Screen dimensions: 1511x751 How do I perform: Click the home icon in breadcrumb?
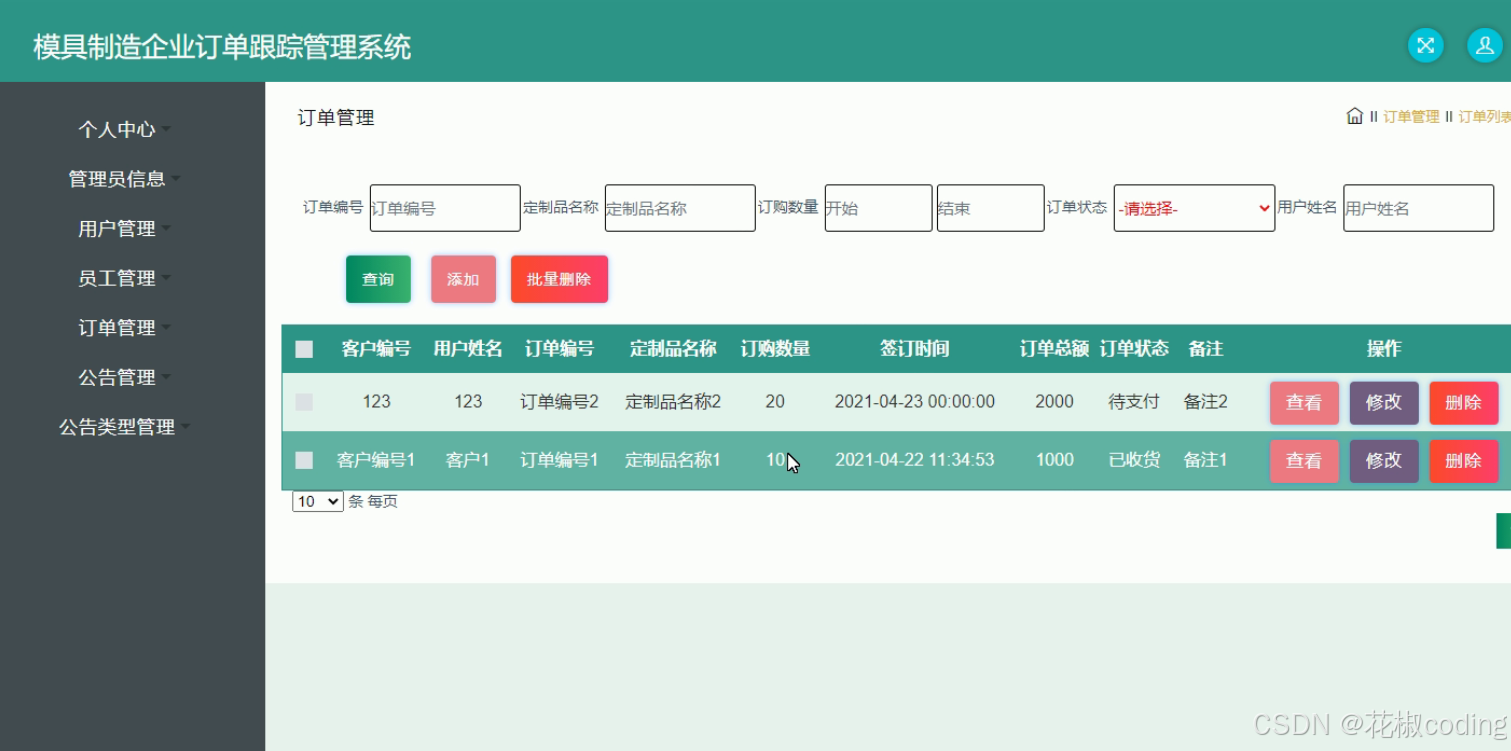click(x=1355, y=116)
